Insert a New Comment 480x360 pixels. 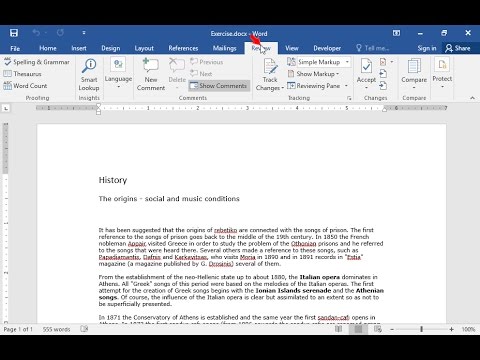tap(151, 75)
